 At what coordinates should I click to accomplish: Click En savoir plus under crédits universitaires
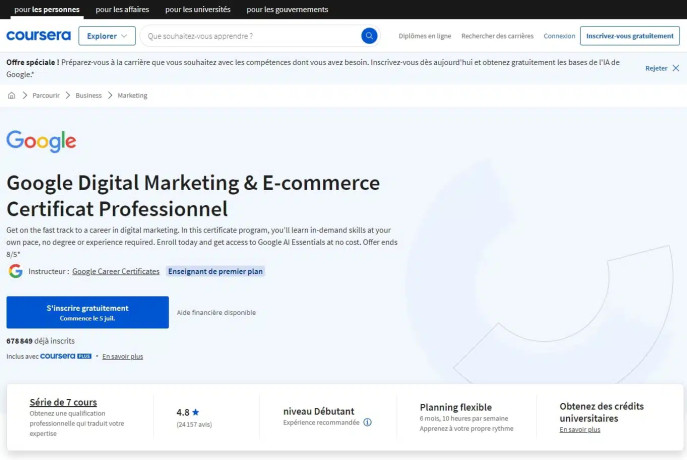(x=580, y=429)
